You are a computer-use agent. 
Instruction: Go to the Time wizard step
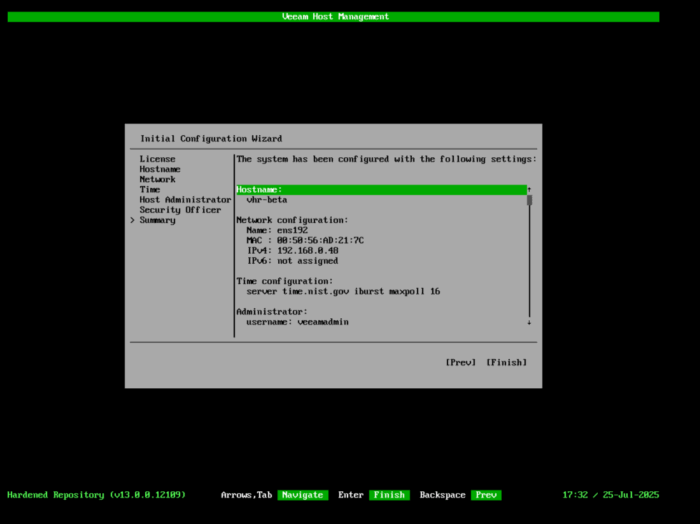tap(150, 190)
